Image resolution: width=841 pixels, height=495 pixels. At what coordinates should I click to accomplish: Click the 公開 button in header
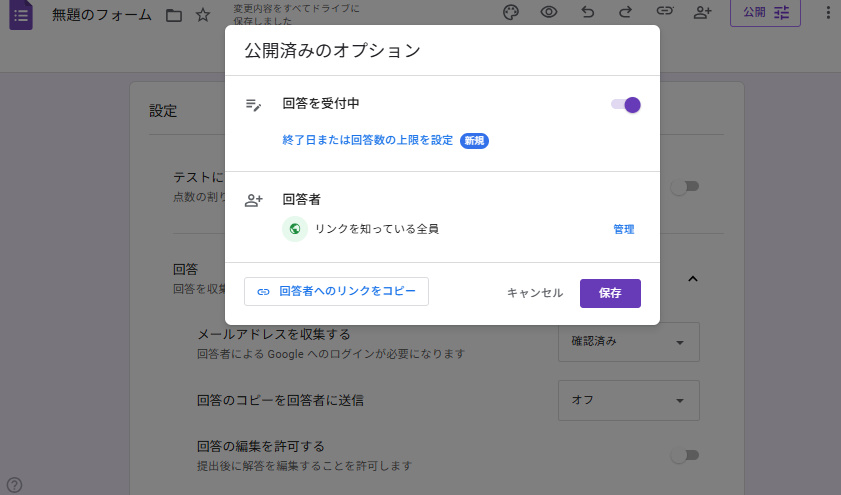pyautogui.click(x=765, y=13)
